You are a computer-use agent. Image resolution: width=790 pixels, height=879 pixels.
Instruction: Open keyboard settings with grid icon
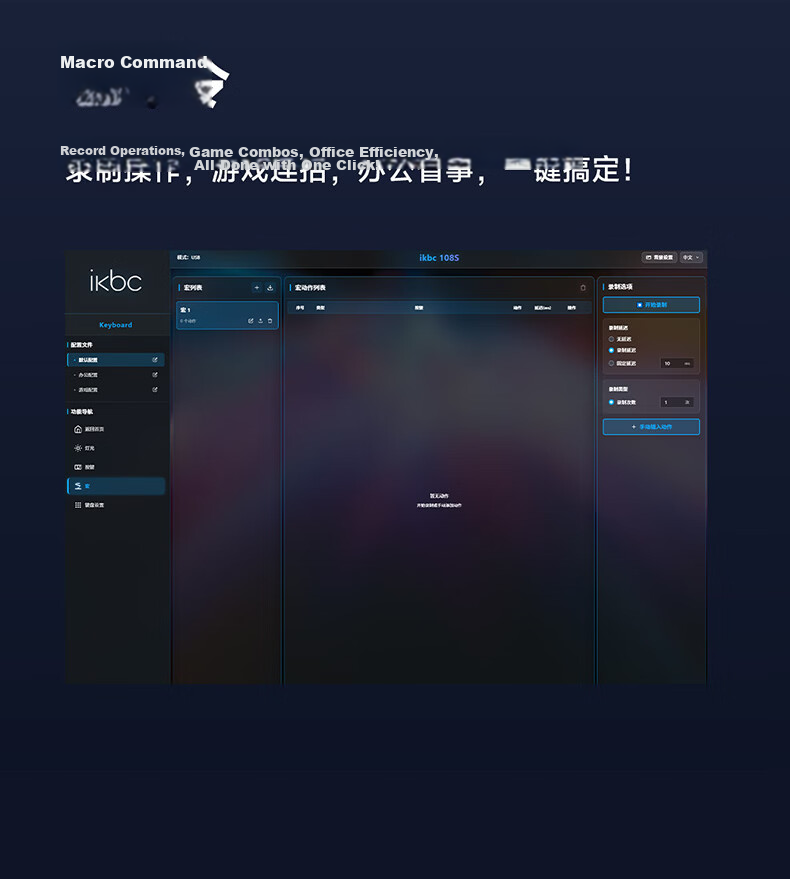78,505
